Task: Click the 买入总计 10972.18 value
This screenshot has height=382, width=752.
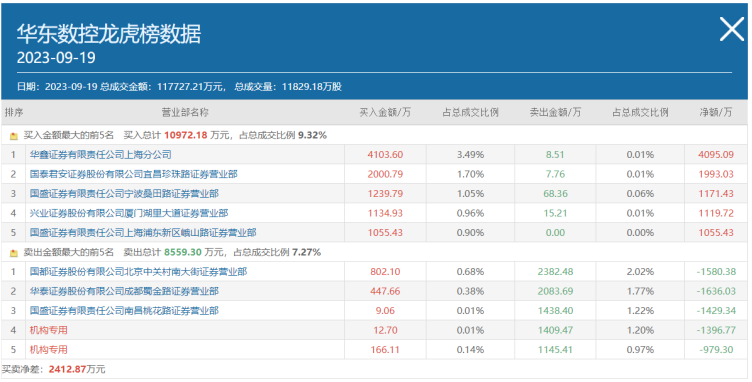Action: 186,136
